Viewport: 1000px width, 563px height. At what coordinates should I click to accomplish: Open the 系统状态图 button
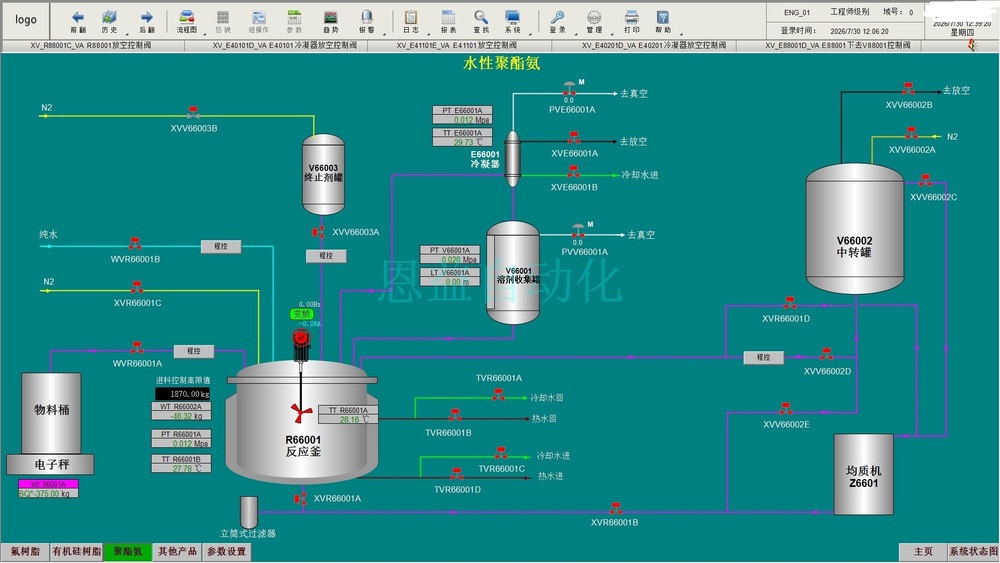[x=973, y=552]
